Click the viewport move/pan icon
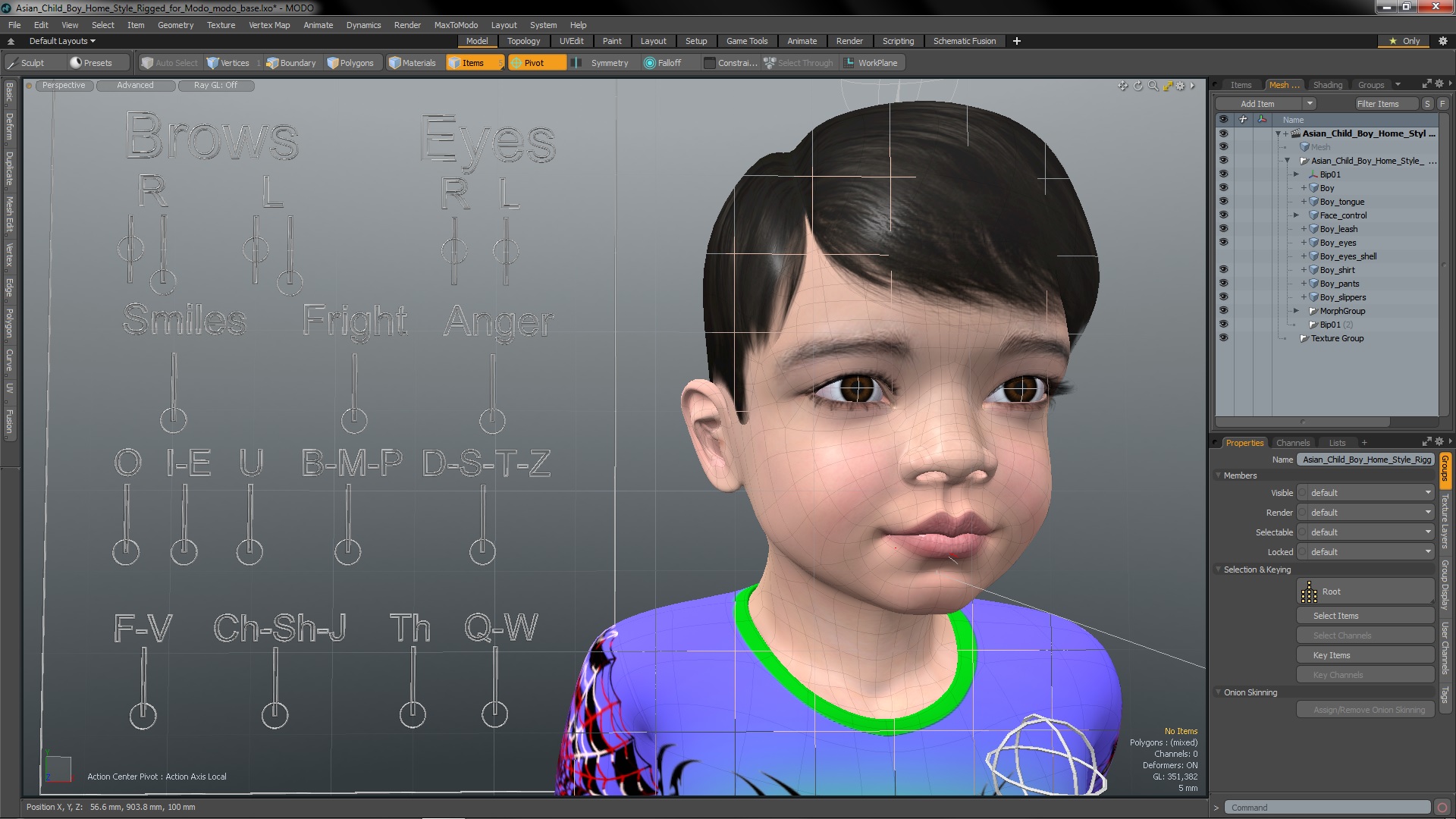The width and height of the screenshot is (1456, 819). (1123, 86)
